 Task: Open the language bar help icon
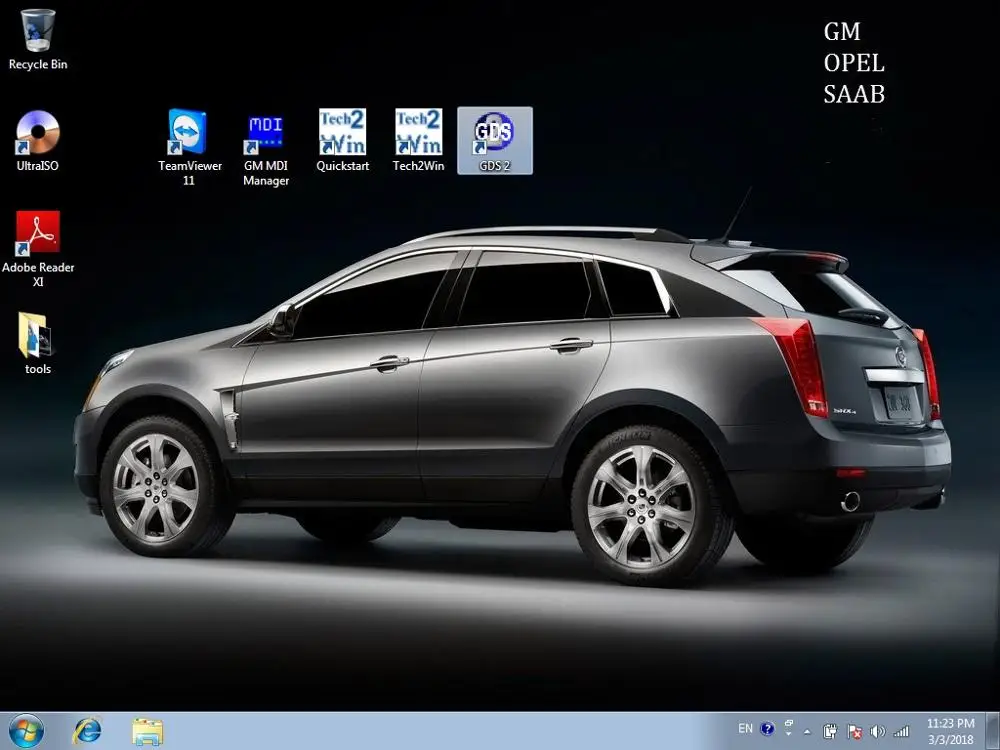(x=767, y=728)
